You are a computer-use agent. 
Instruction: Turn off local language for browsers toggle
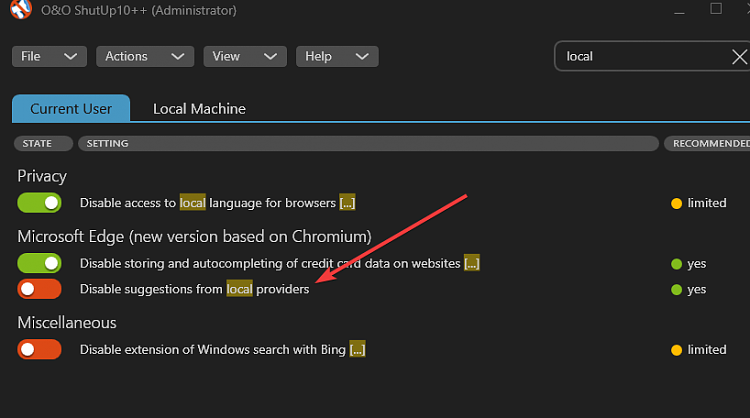coord(39,203)
